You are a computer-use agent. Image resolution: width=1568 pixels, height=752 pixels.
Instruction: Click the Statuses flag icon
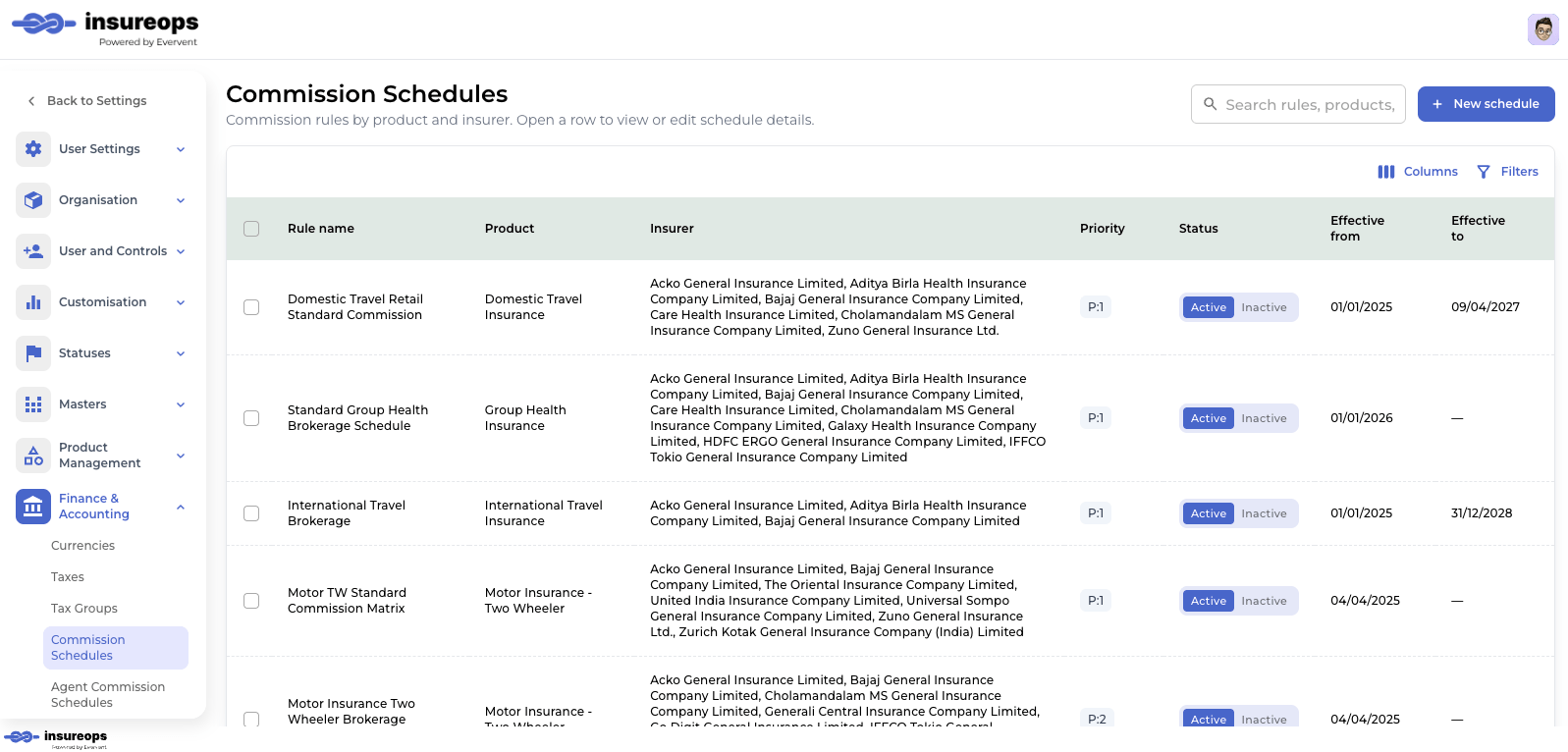coord(33,353)
